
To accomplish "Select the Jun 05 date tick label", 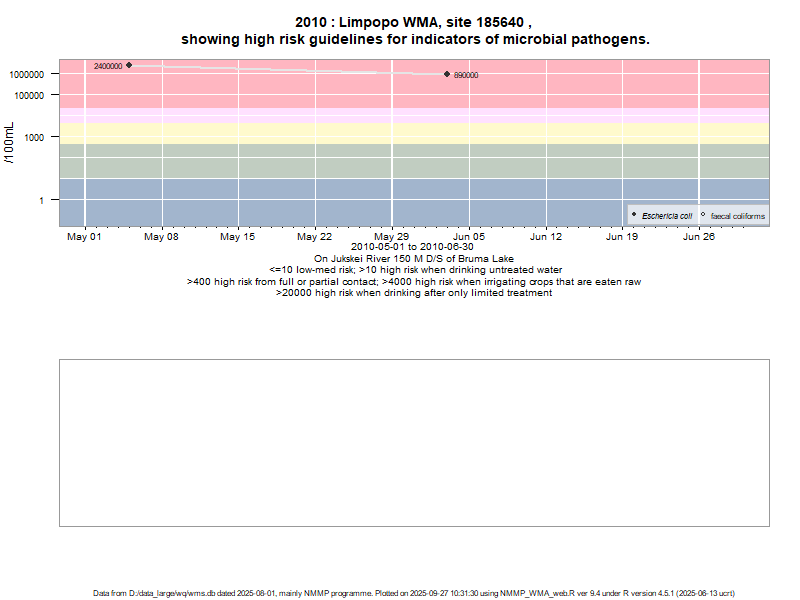I will (x=469, y=237).
